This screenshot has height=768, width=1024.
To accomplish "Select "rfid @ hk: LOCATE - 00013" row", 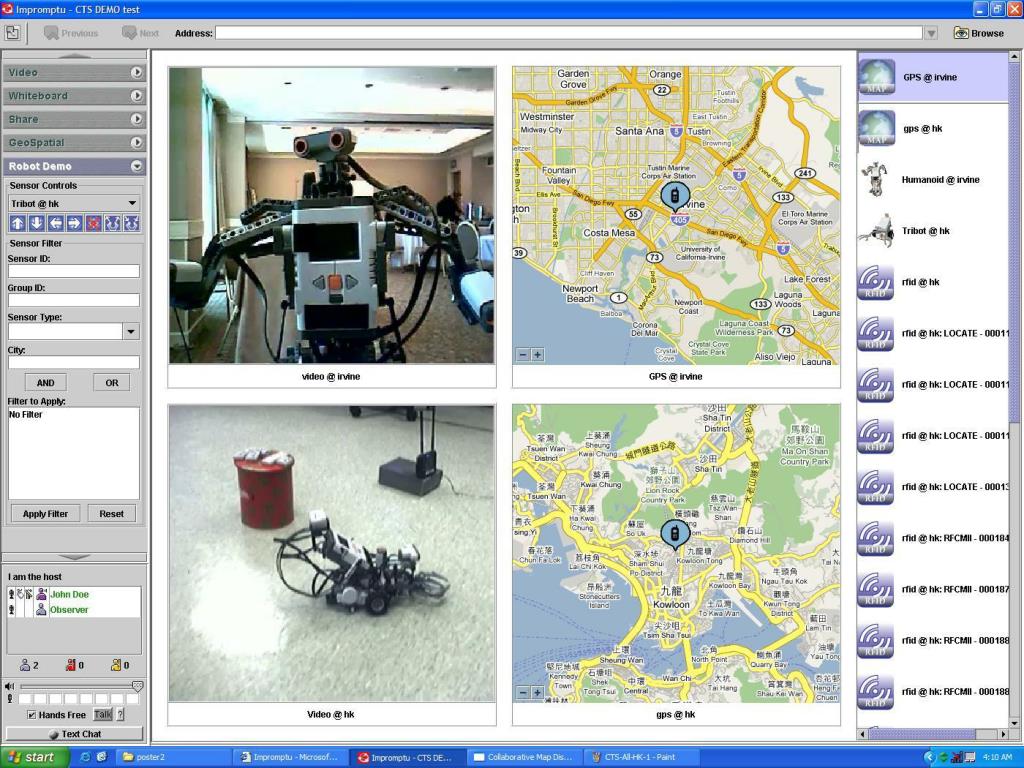I will [934, 487].
